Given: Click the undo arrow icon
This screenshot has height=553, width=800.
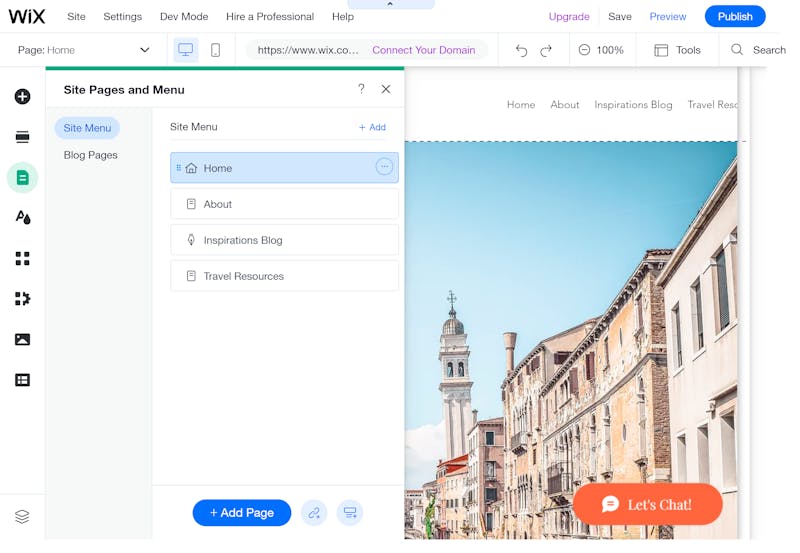Looking at the screenshot, I should click(x=521, y=51).
